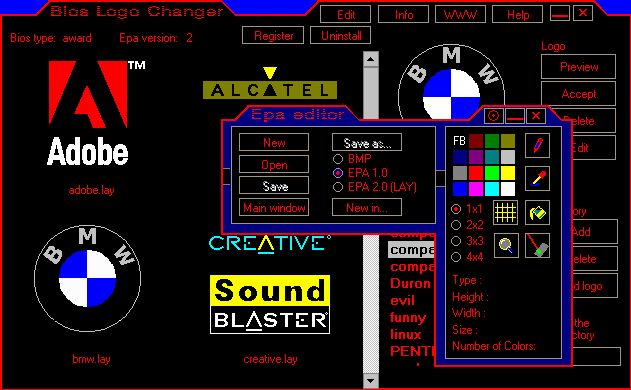Select the pencil drawing tool
This screenshot has height=390, width=631.
[x=537, y=145]
